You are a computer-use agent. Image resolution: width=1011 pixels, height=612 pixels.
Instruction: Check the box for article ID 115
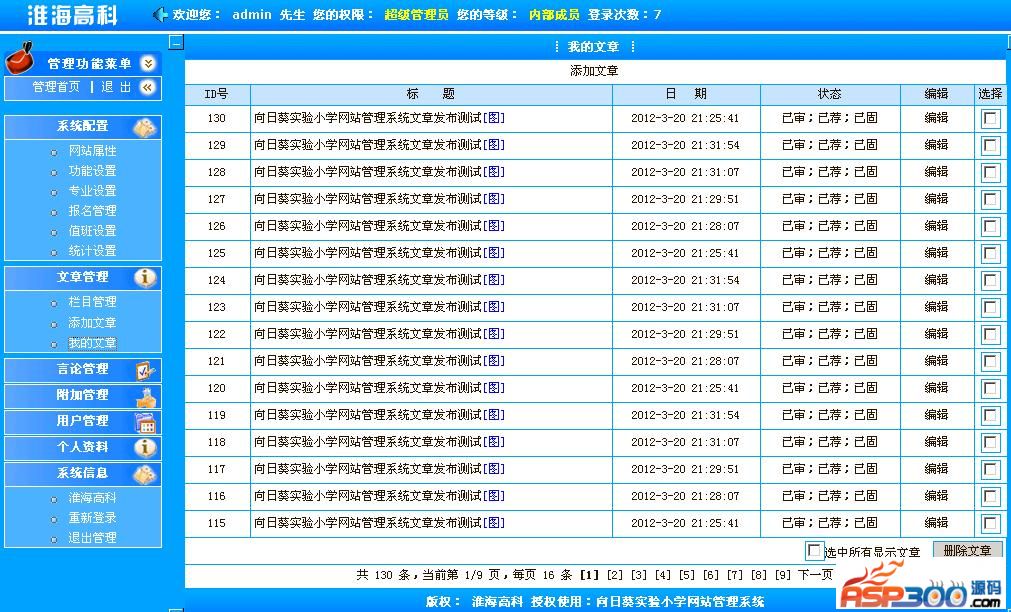click(990, 523)
